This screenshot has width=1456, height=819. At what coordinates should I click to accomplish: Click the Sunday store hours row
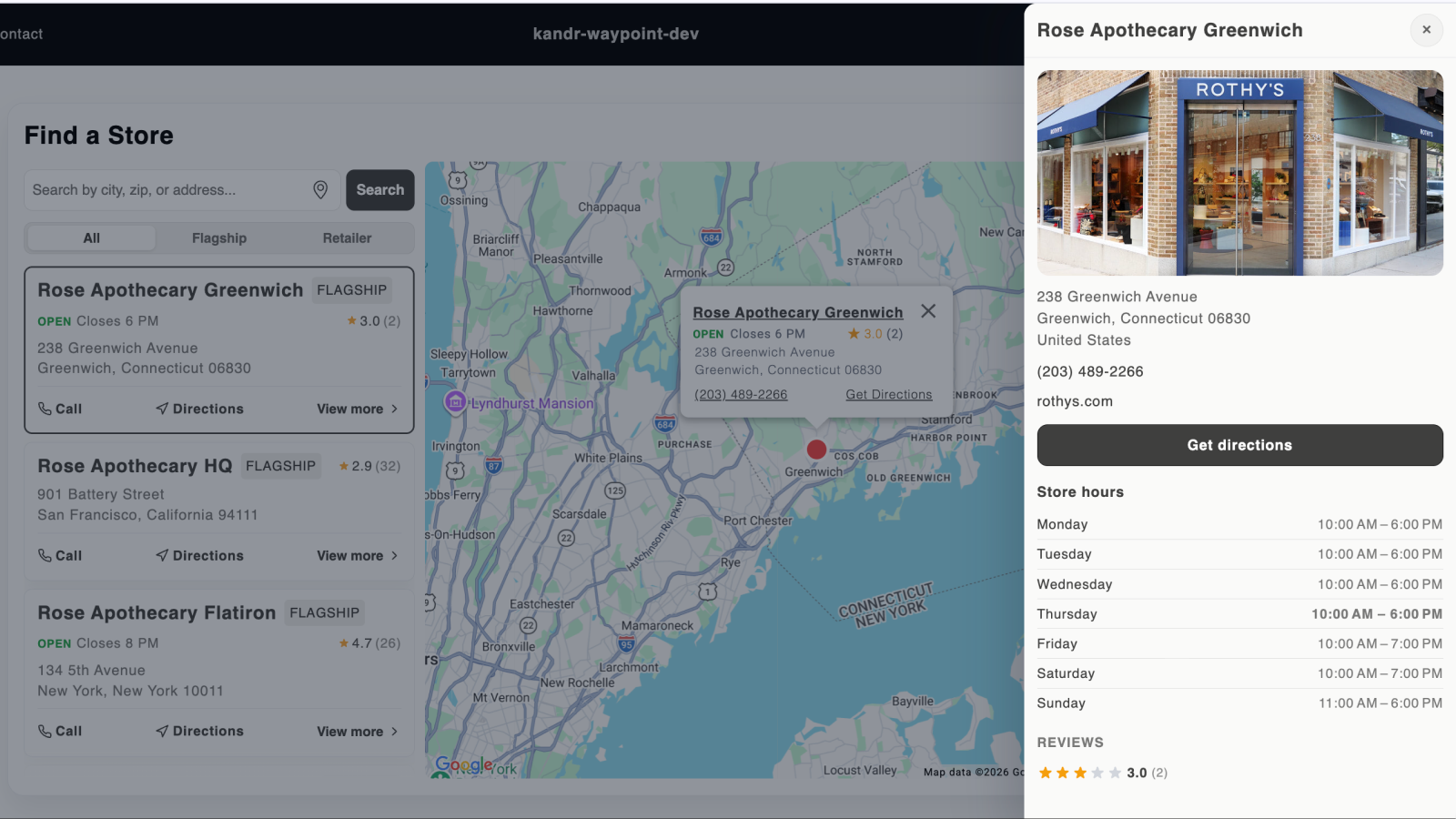(x=1239, y=703)
